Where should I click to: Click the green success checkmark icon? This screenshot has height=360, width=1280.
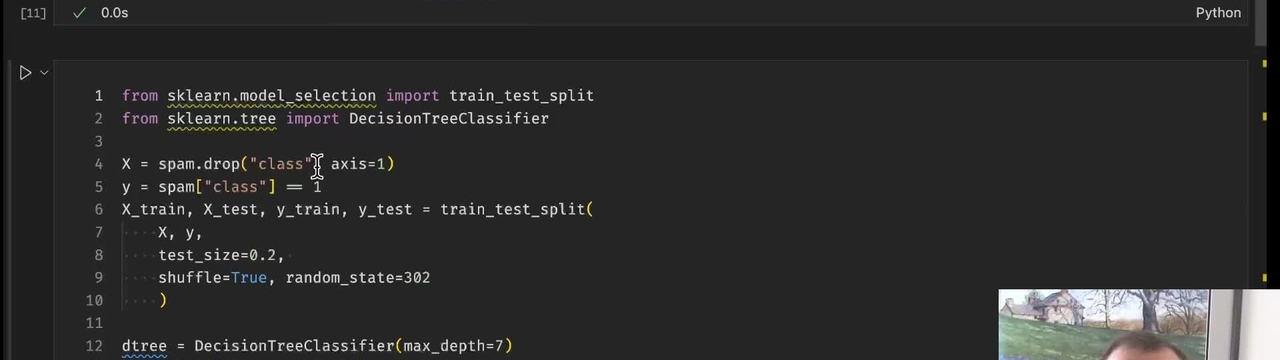pos(79,13)
